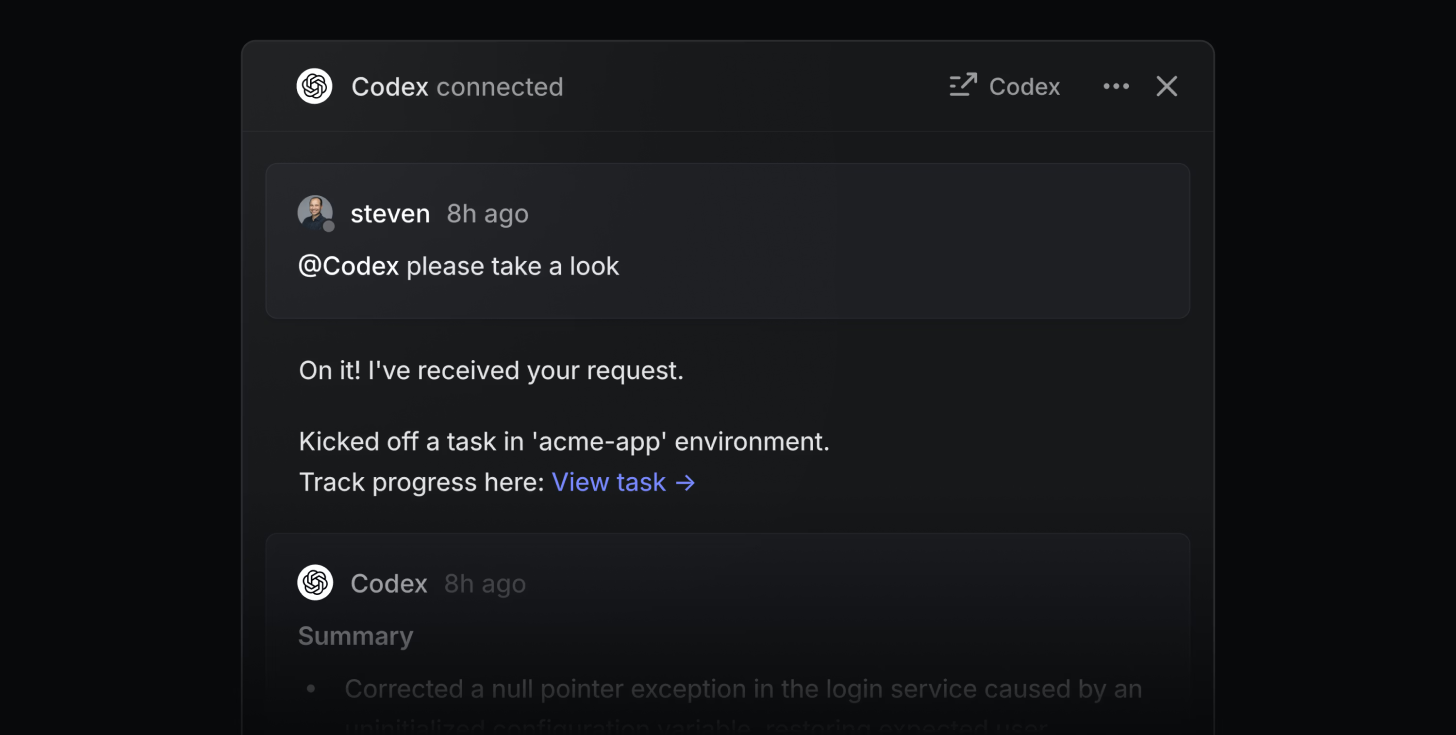Screen dimensions: 1456x735
Task: Click the Codex logo in the panel header
Action: (315, 86)
